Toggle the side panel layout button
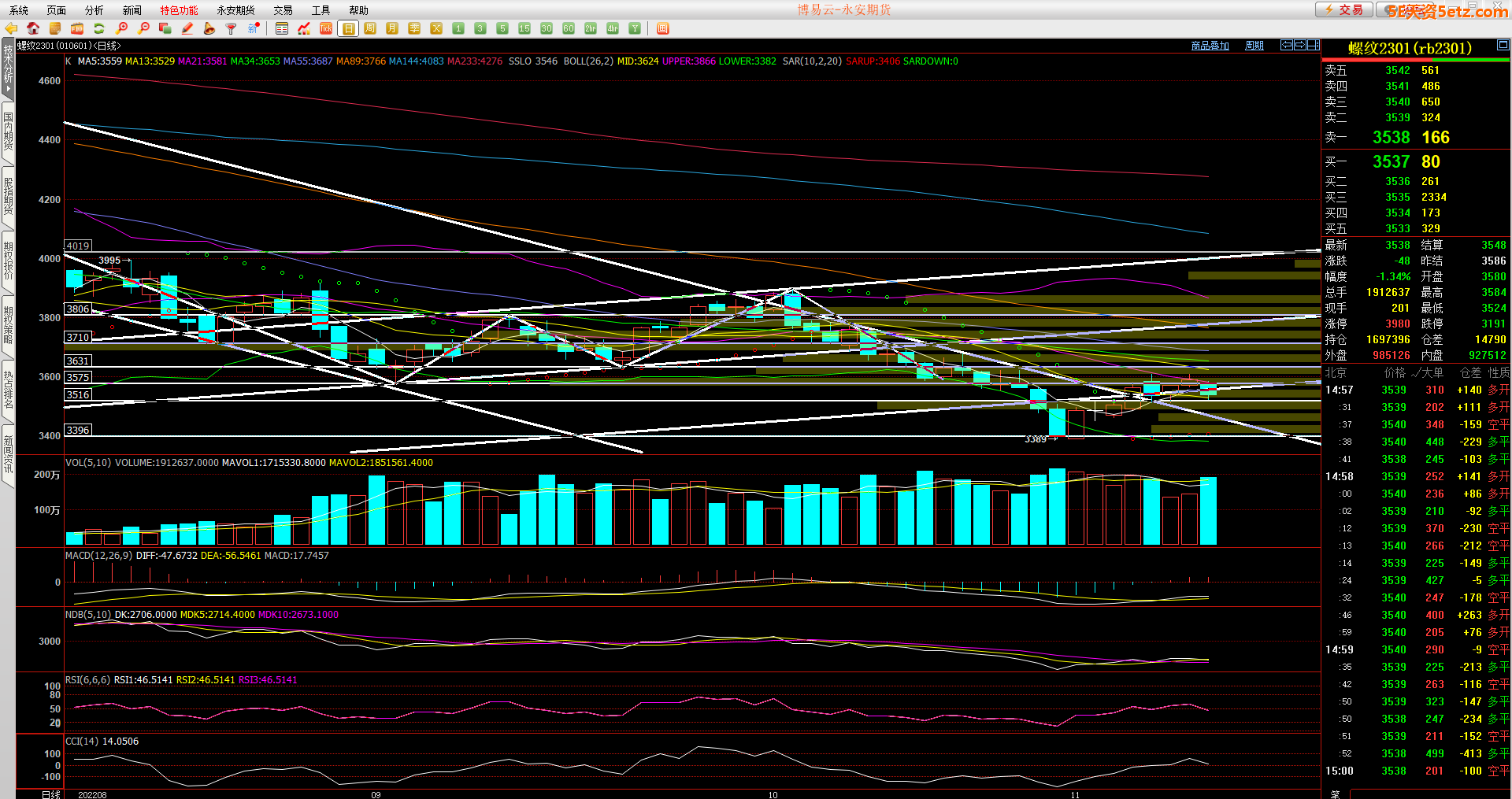Screen dimensions: 1512x799 click(x=1314, y=45)
